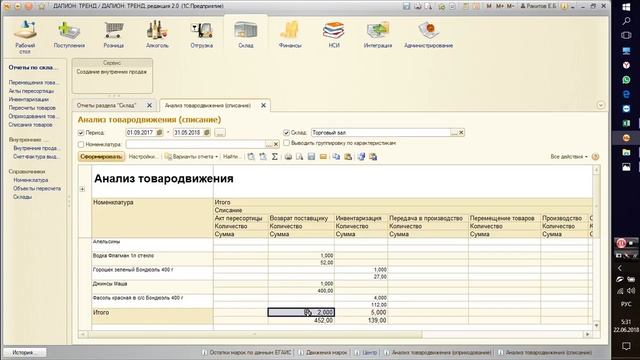Click the collapse all groups toolbar icon

(263, 157)
